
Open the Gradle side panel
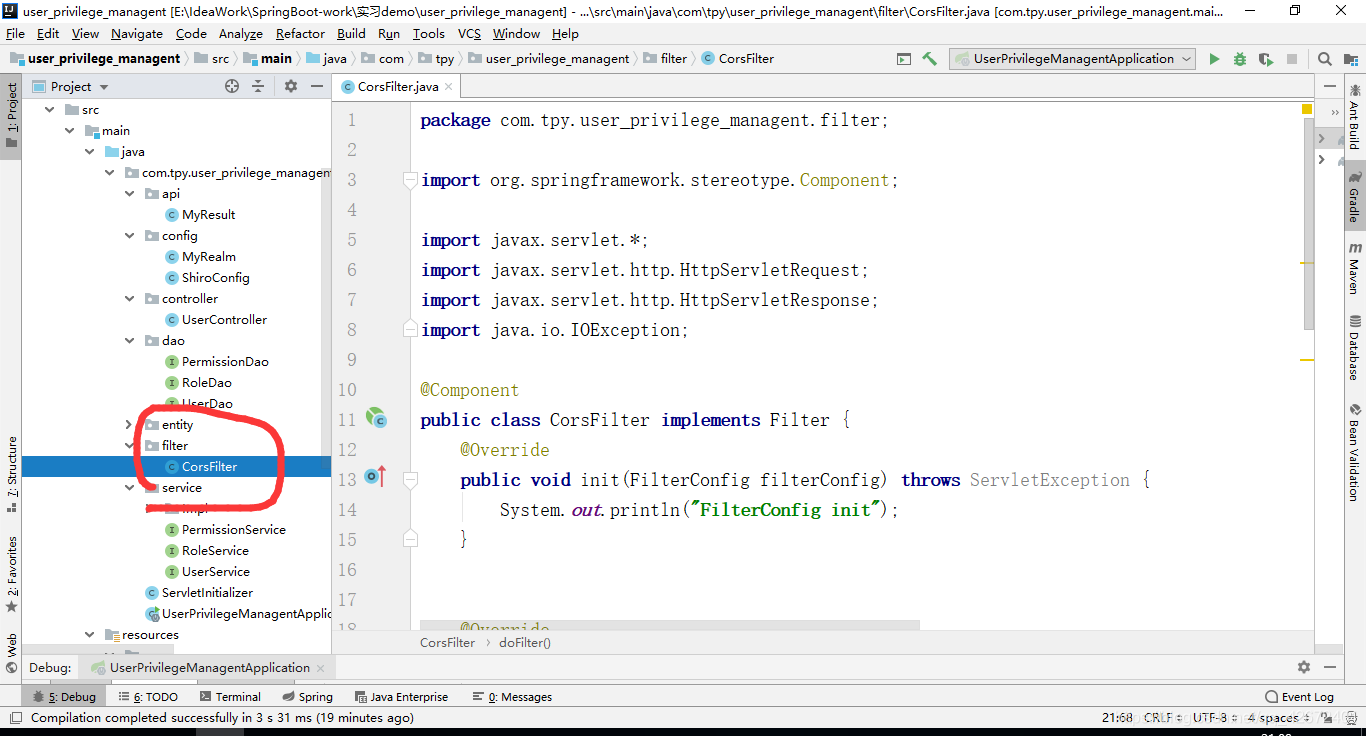(x=1354, y=196)
